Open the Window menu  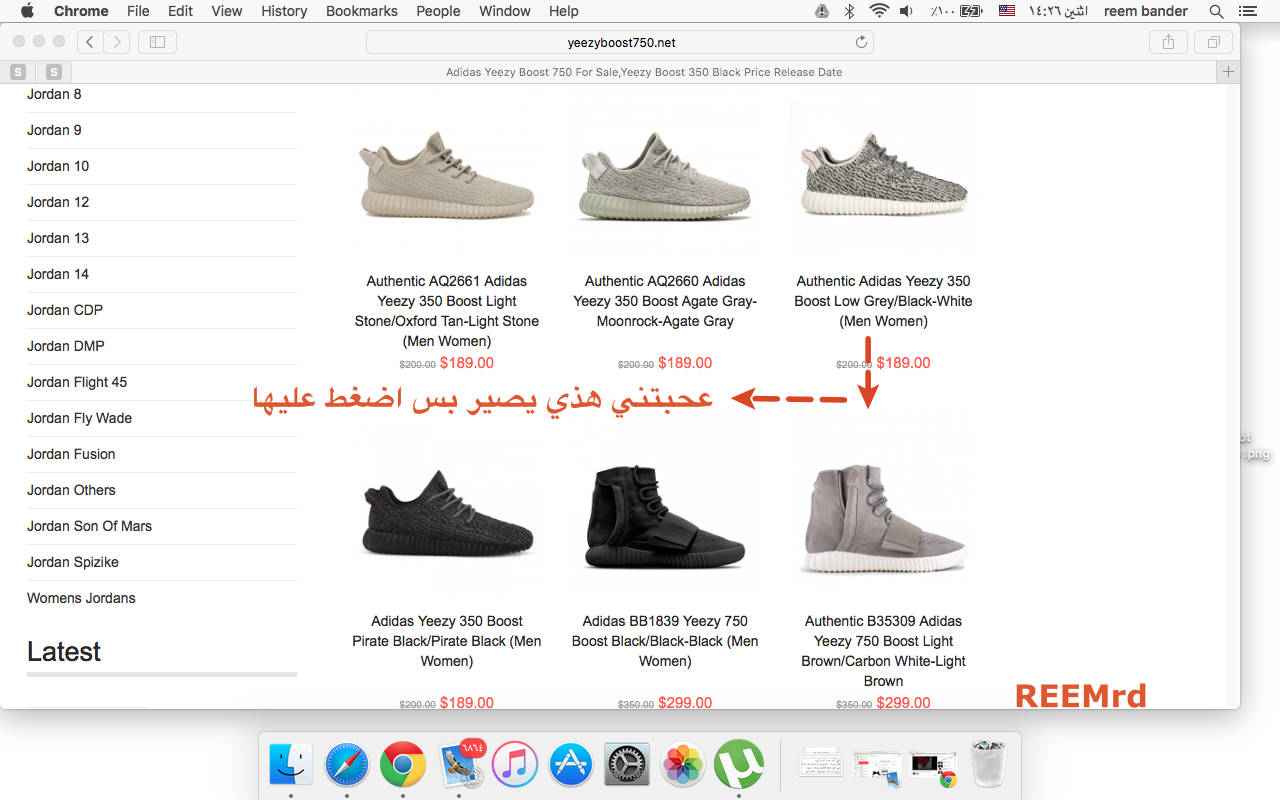coord(505,11)
